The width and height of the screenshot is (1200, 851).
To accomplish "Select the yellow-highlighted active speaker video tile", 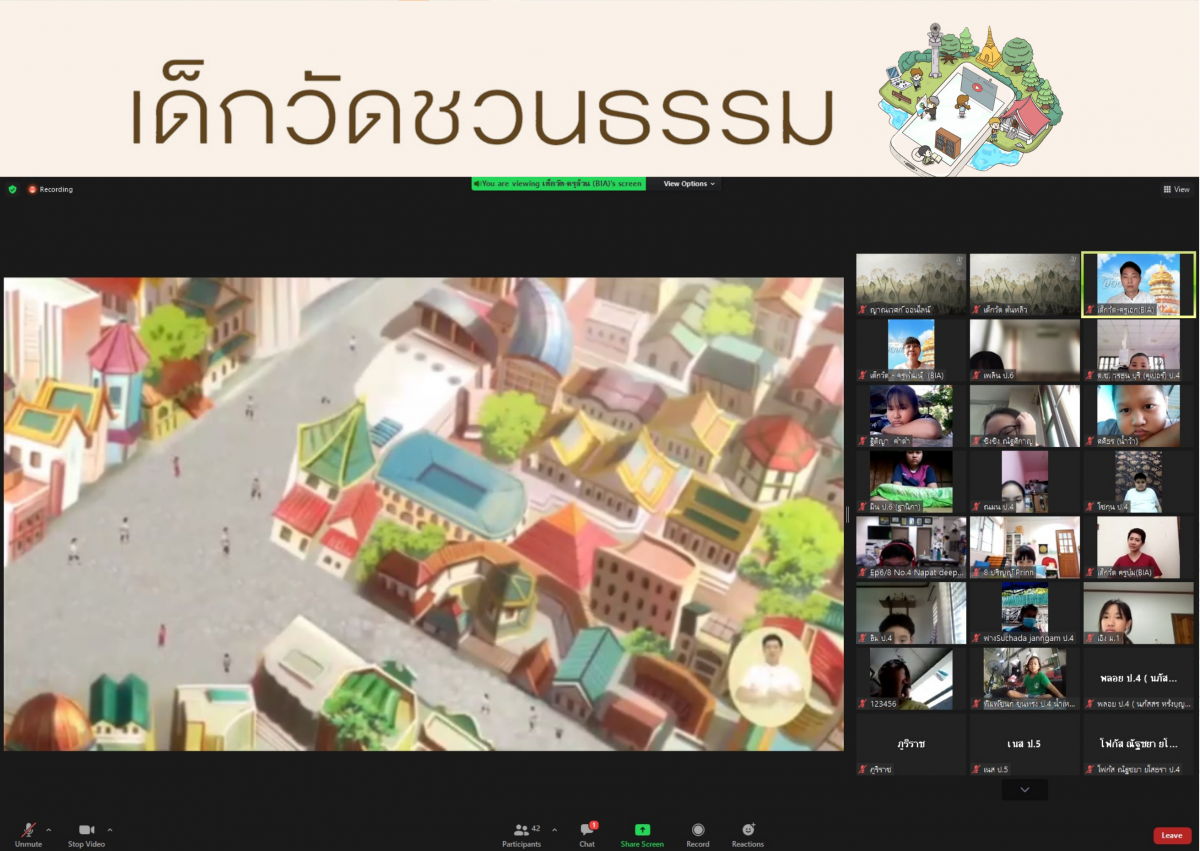I will (1138, 285).
